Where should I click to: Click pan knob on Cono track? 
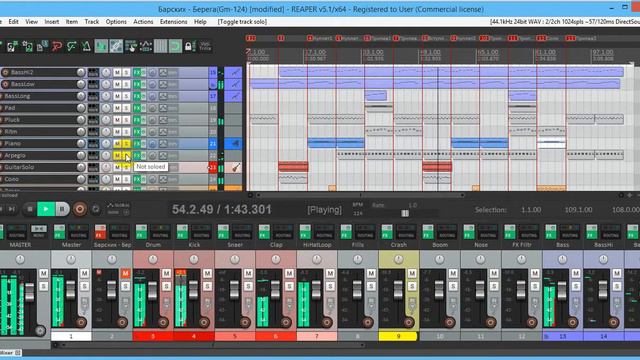tap(106, 179)
